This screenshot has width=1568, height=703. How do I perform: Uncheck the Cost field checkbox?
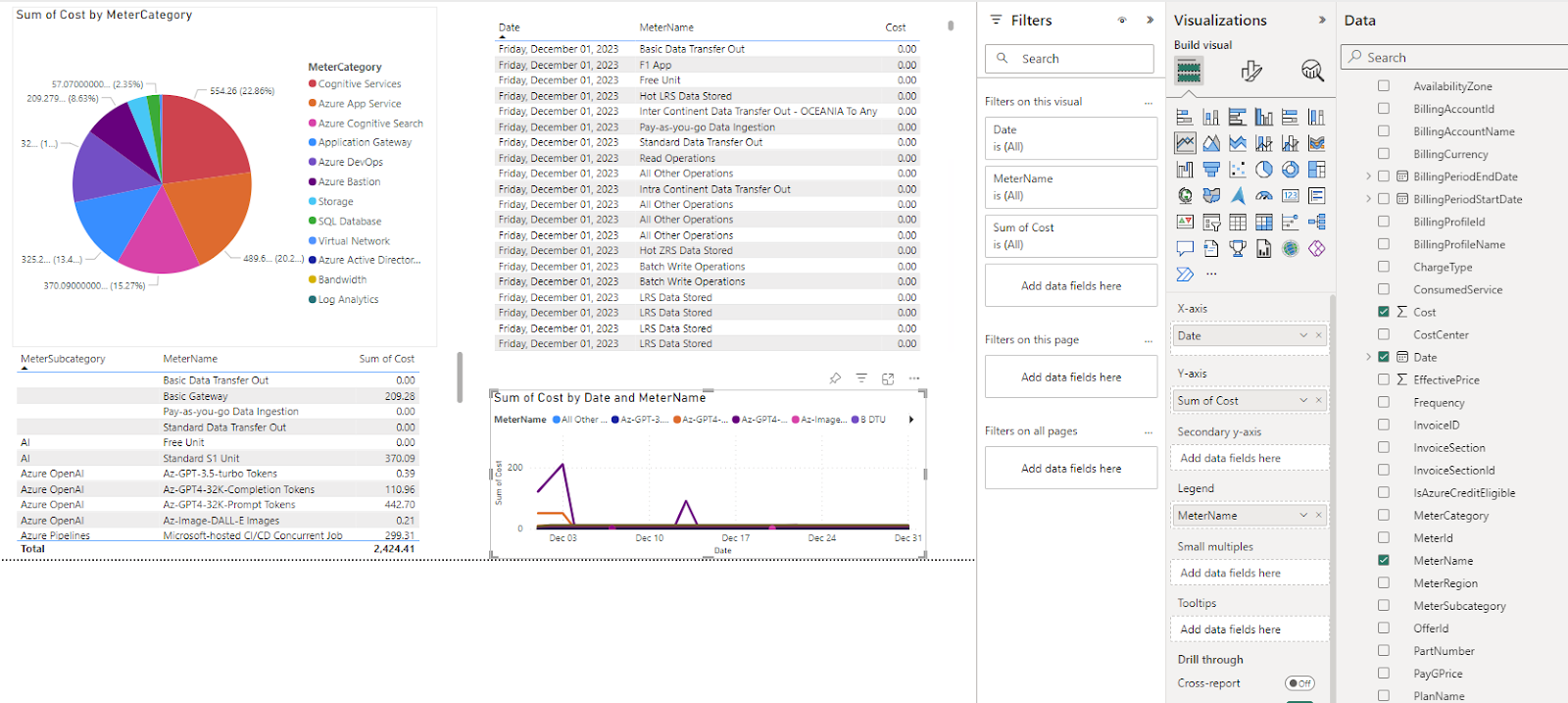click(1384, 312)
